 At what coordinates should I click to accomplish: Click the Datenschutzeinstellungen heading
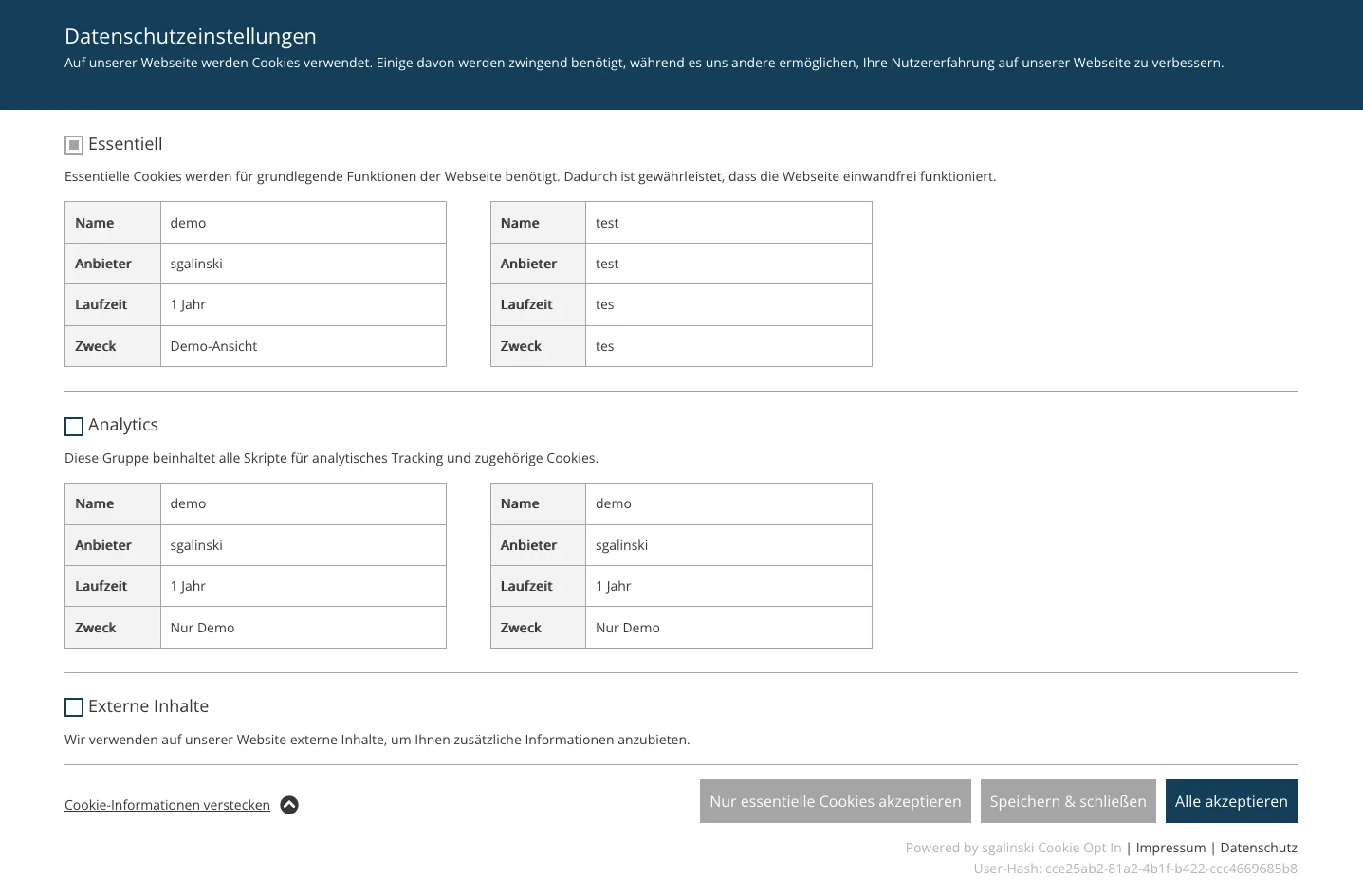point(190,36)
